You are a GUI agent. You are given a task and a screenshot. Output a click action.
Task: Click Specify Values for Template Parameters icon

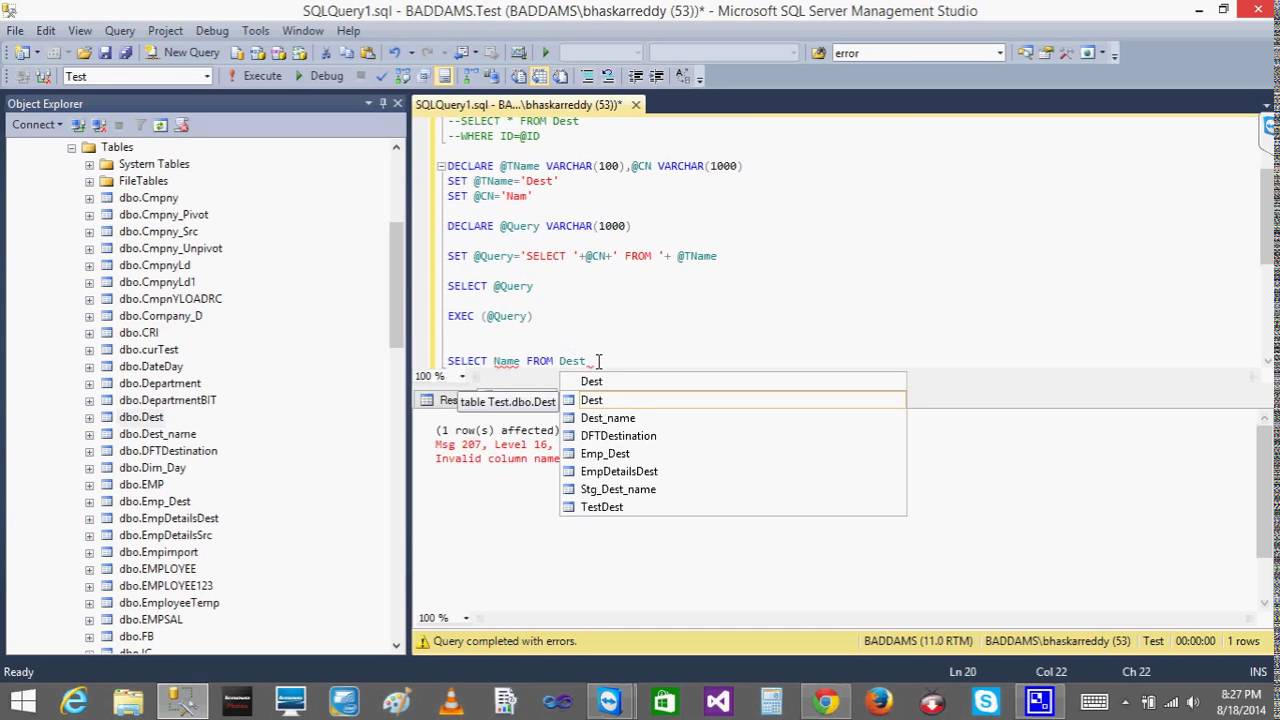pyautogui.click(x=683, y=76)
